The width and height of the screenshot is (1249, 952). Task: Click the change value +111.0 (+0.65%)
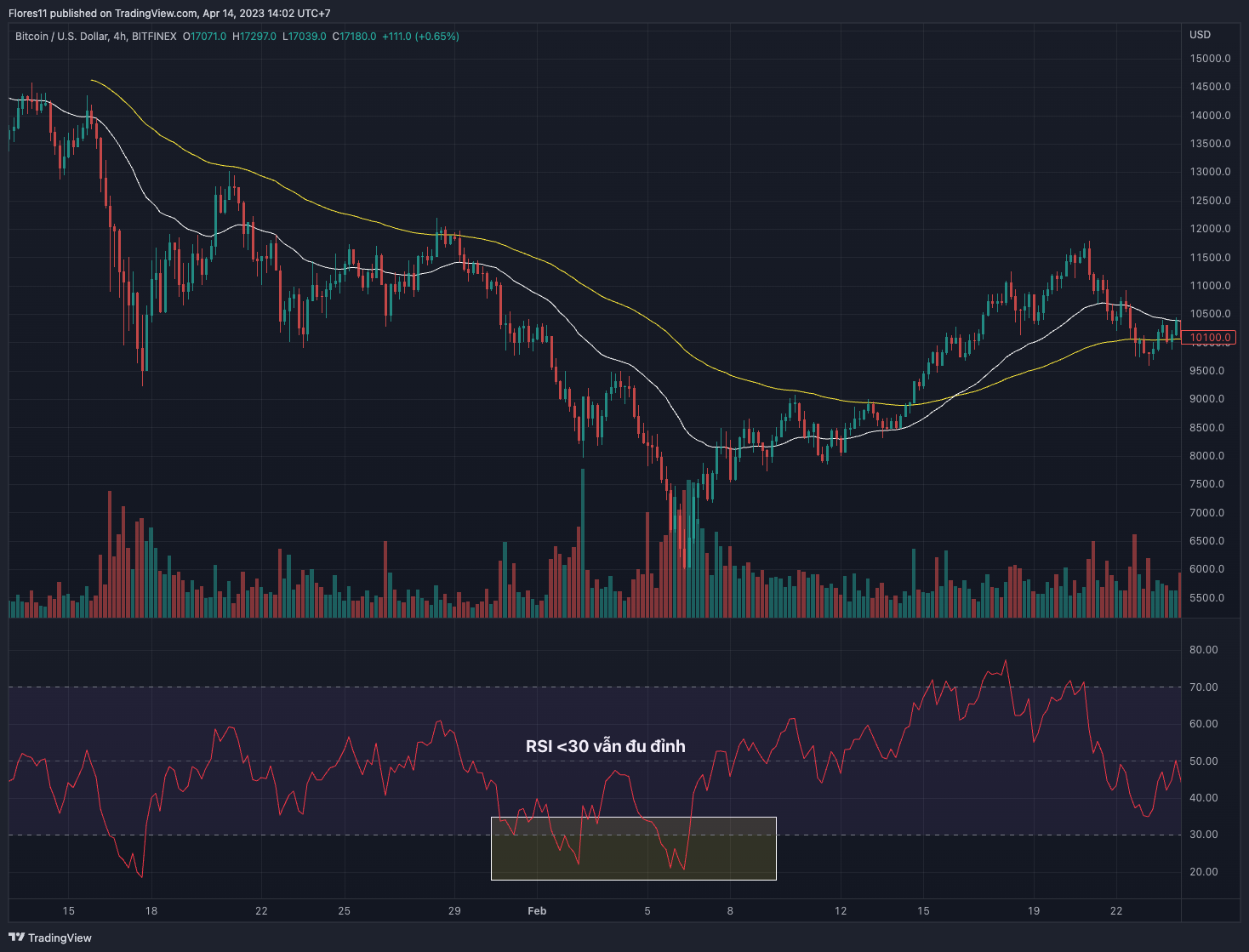coord(420,37)
